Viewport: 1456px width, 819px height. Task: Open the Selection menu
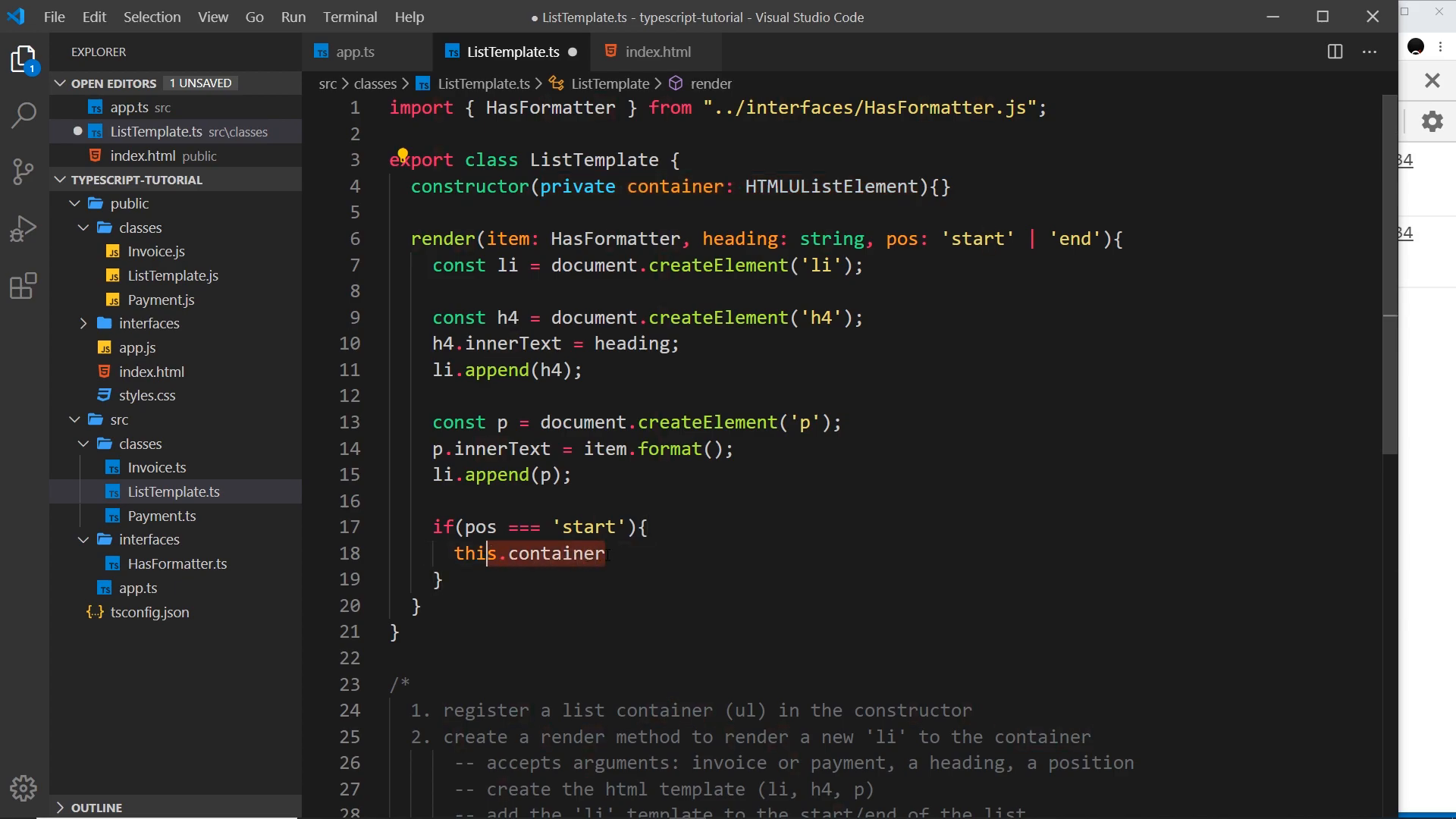coord(152,17)
